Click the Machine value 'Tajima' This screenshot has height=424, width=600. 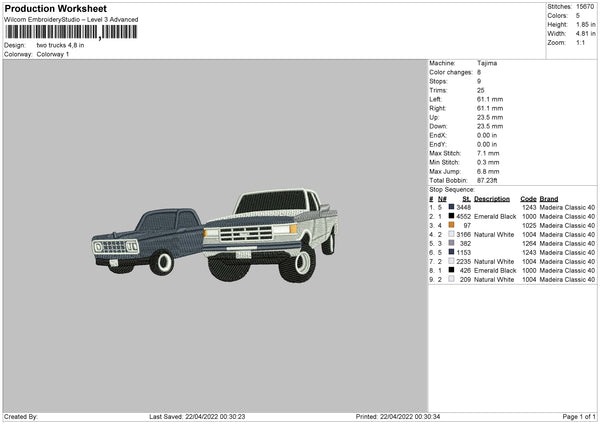(487, 63)
